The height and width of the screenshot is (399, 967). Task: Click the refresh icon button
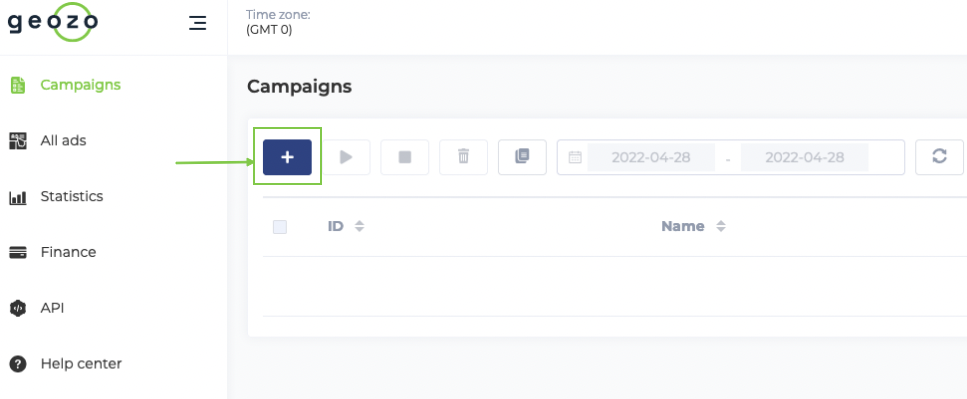coord(939,157)
